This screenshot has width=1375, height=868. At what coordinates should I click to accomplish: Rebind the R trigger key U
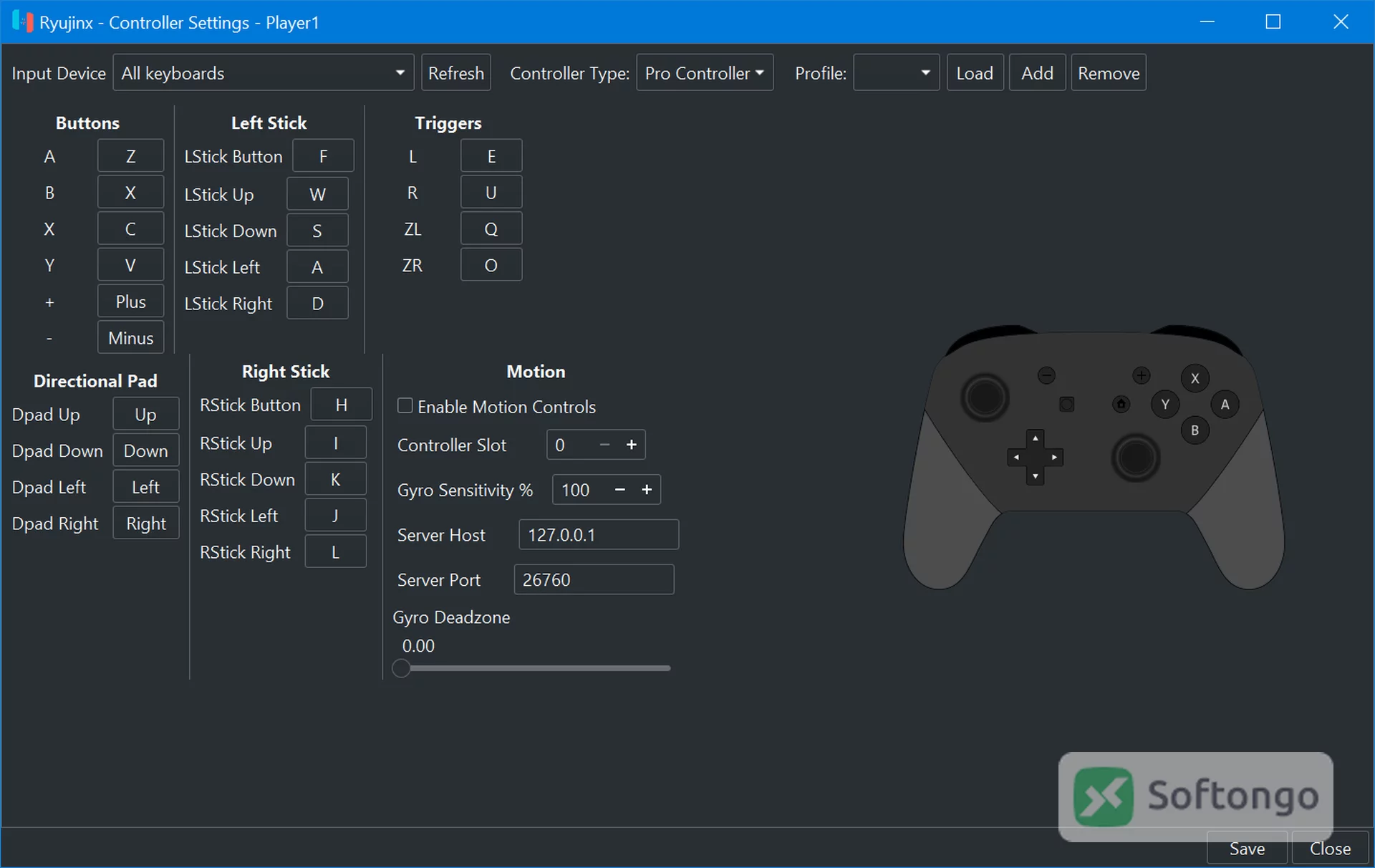[x=491, y=193]
